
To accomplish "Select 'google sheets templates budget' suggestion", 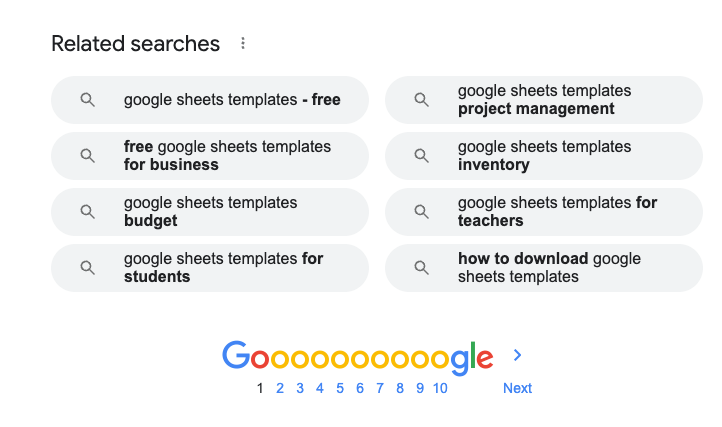I will 210,212.
